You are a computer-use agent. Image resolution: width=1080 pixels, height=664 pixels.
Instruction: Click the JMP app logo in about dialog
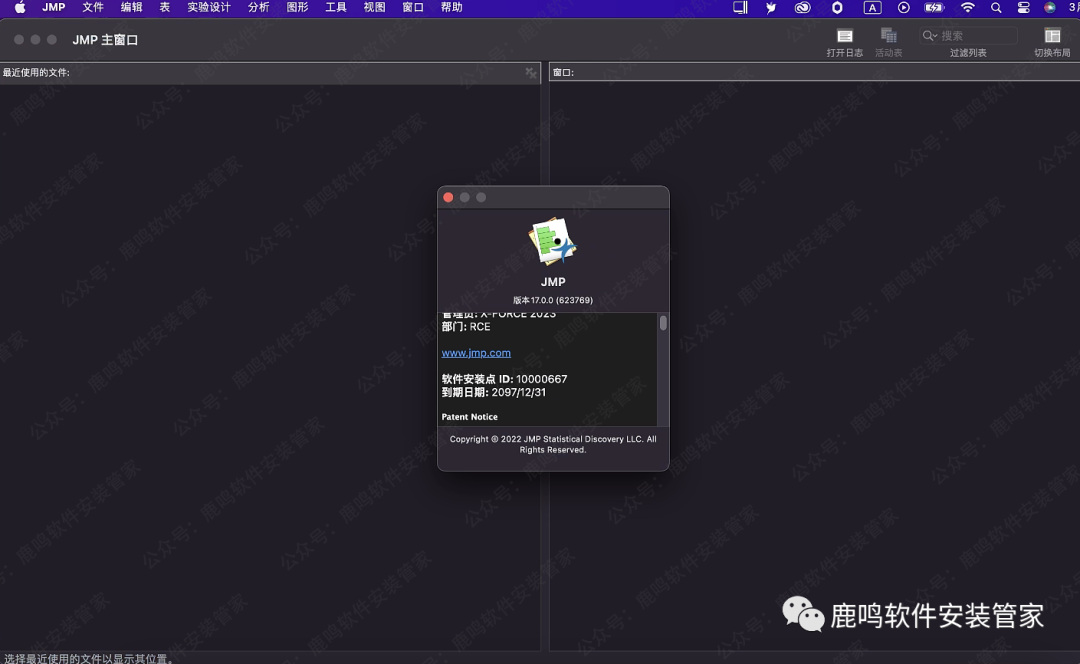[x=552, y=241]
